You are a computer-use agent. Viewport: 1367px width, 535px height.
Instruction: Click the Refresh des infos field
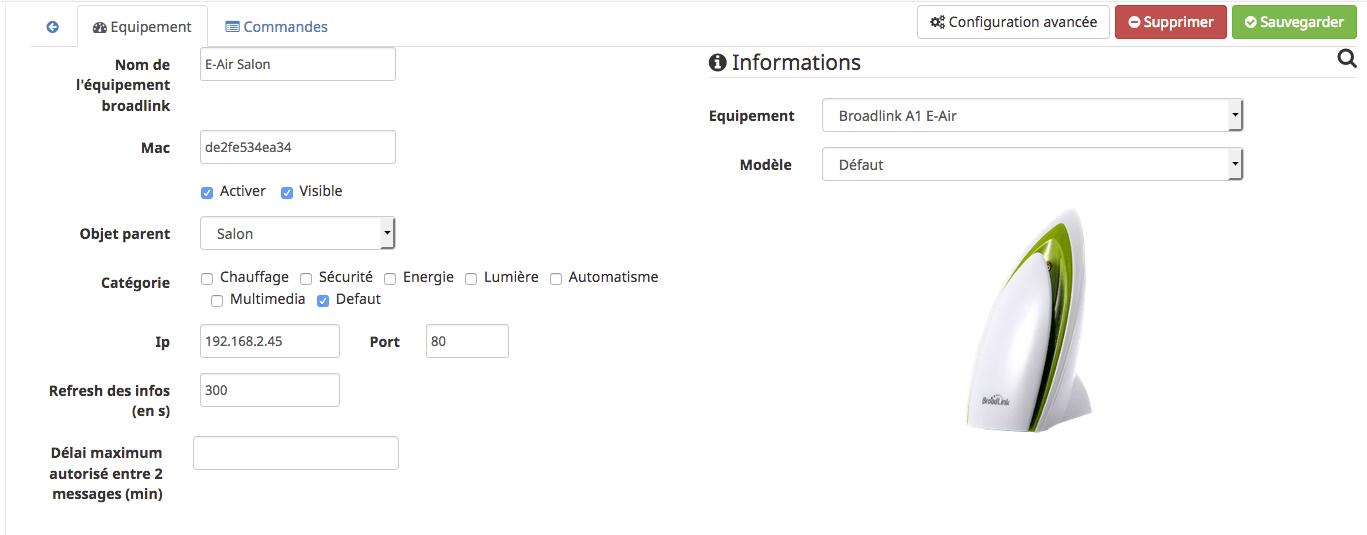point(270,390)
